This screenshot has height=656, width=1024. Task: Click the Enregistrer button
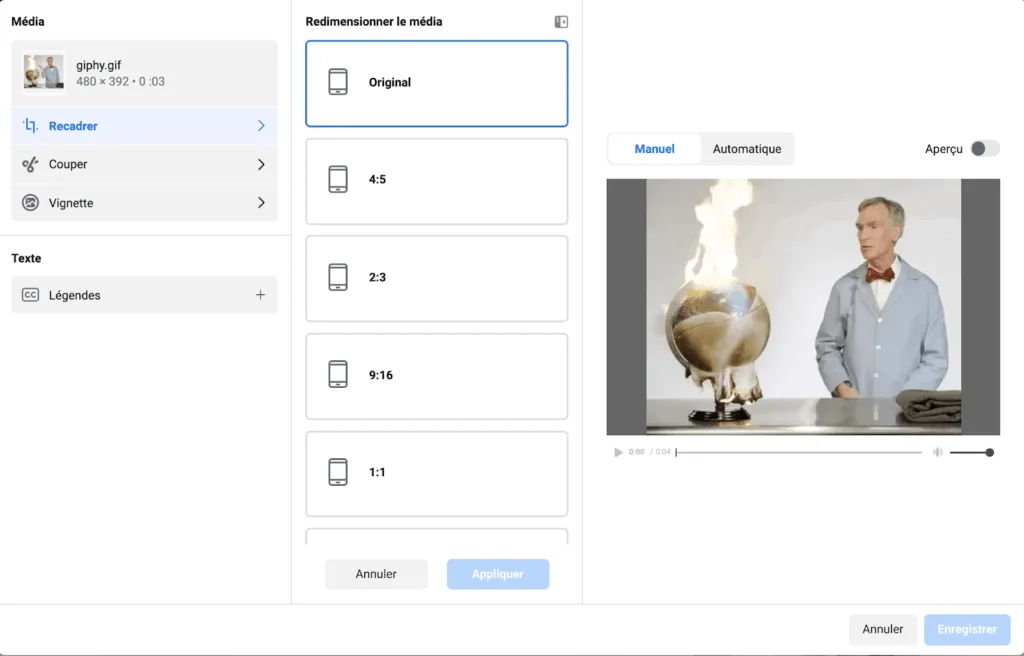tap(967, 629)
